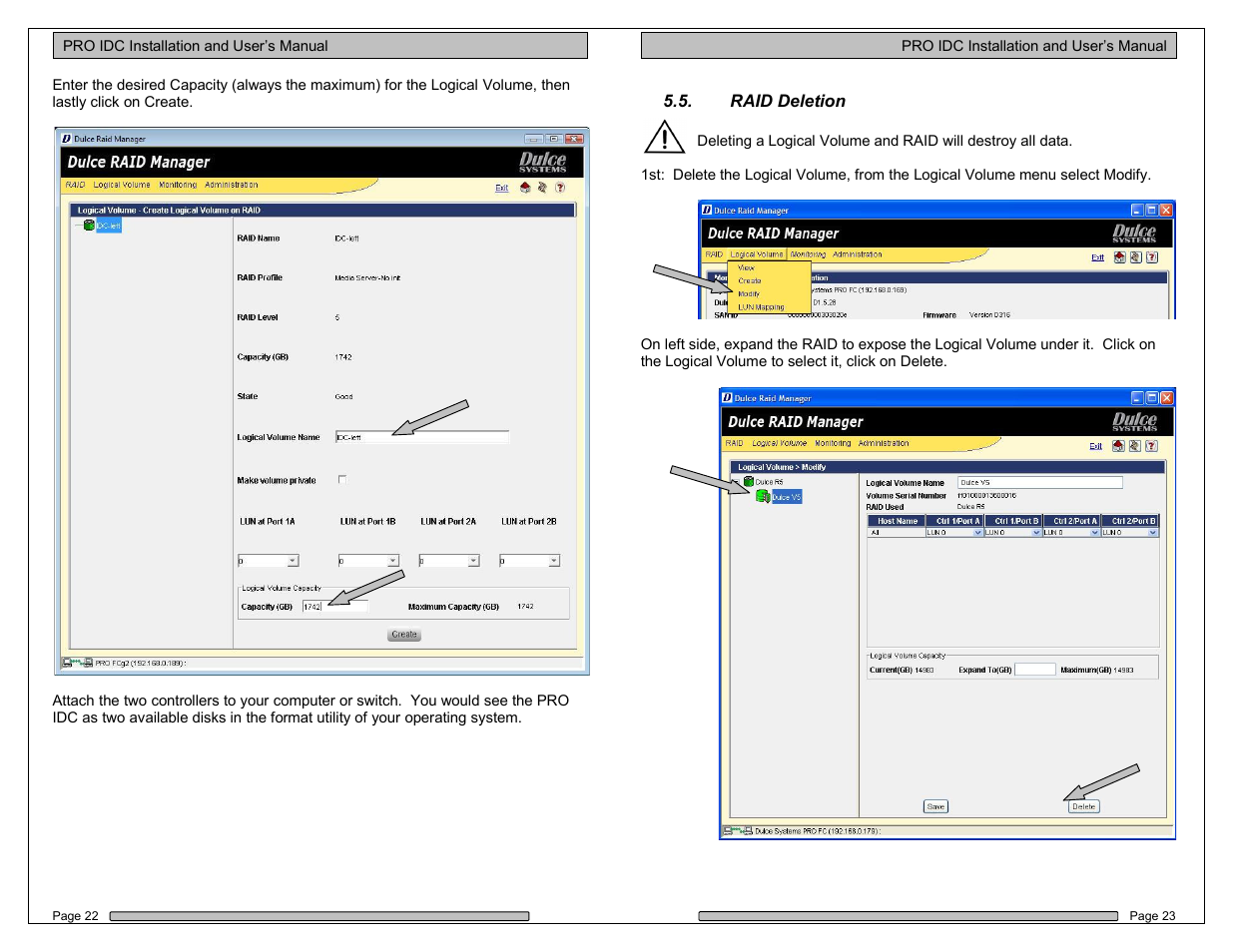Click Home icon in Logical Volume dropdown window
This screenshot has width=1233, height=952.
1119,257
